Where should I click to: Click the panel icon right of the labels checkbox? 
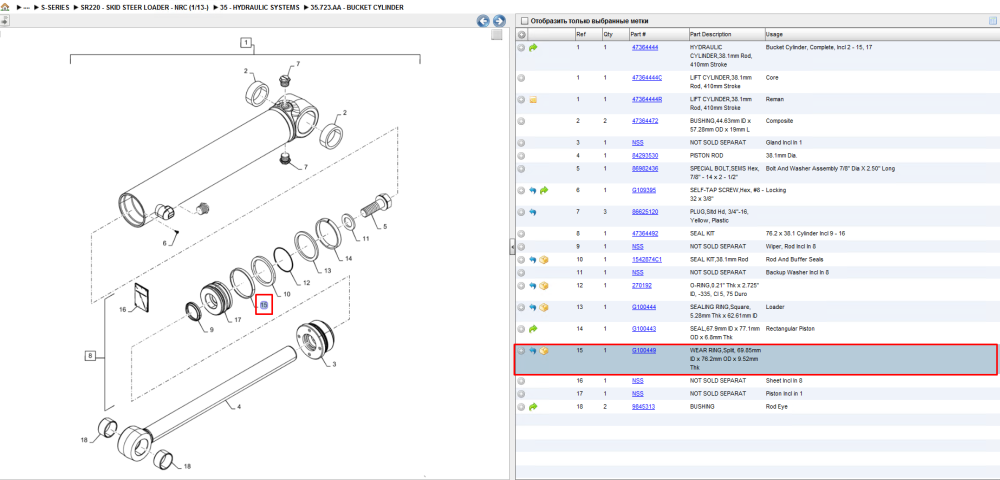[x=992, y=21]
